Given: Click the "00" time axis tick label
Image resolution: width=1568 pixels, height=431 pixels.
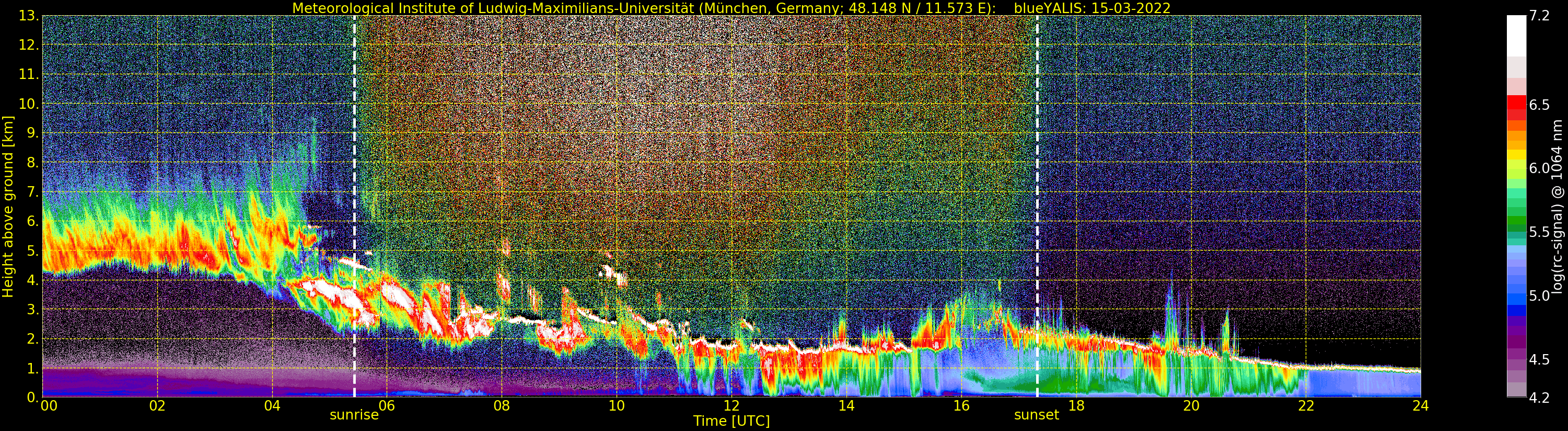Looking at the screenshot, I should 49,406.
